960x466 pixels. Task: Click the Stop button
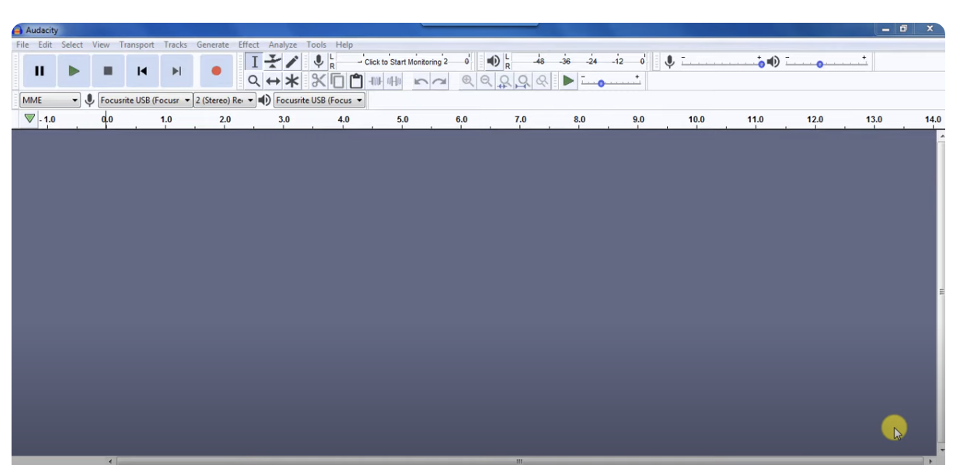click(108, 71)
